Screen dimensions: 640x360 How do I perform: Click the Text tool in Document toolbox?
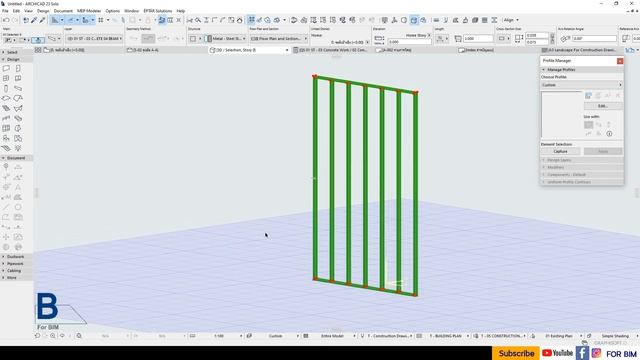click(x=18, y=187)
